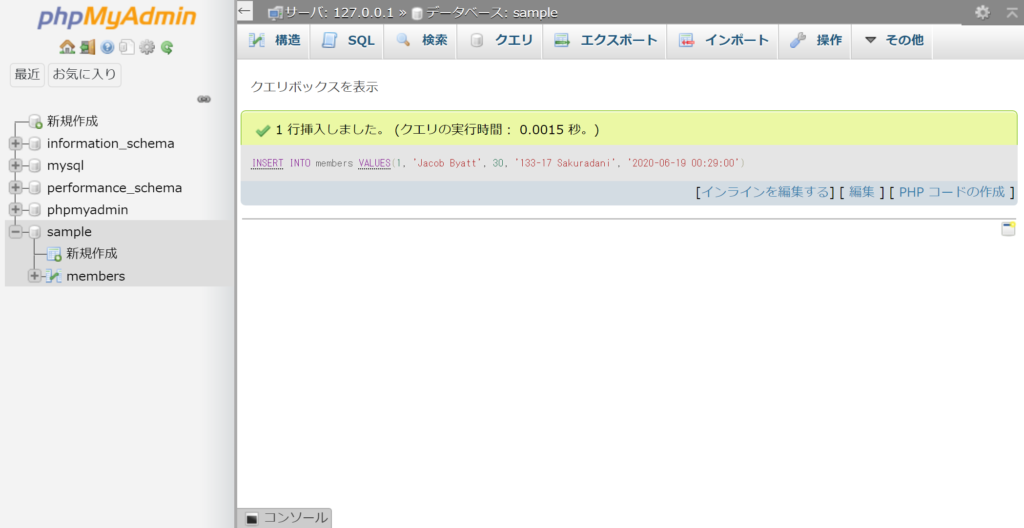Screen dimensions: 1024x528
Task: Click the home icon in phpMyAdmin sidebar
Action: coord(66,47)
